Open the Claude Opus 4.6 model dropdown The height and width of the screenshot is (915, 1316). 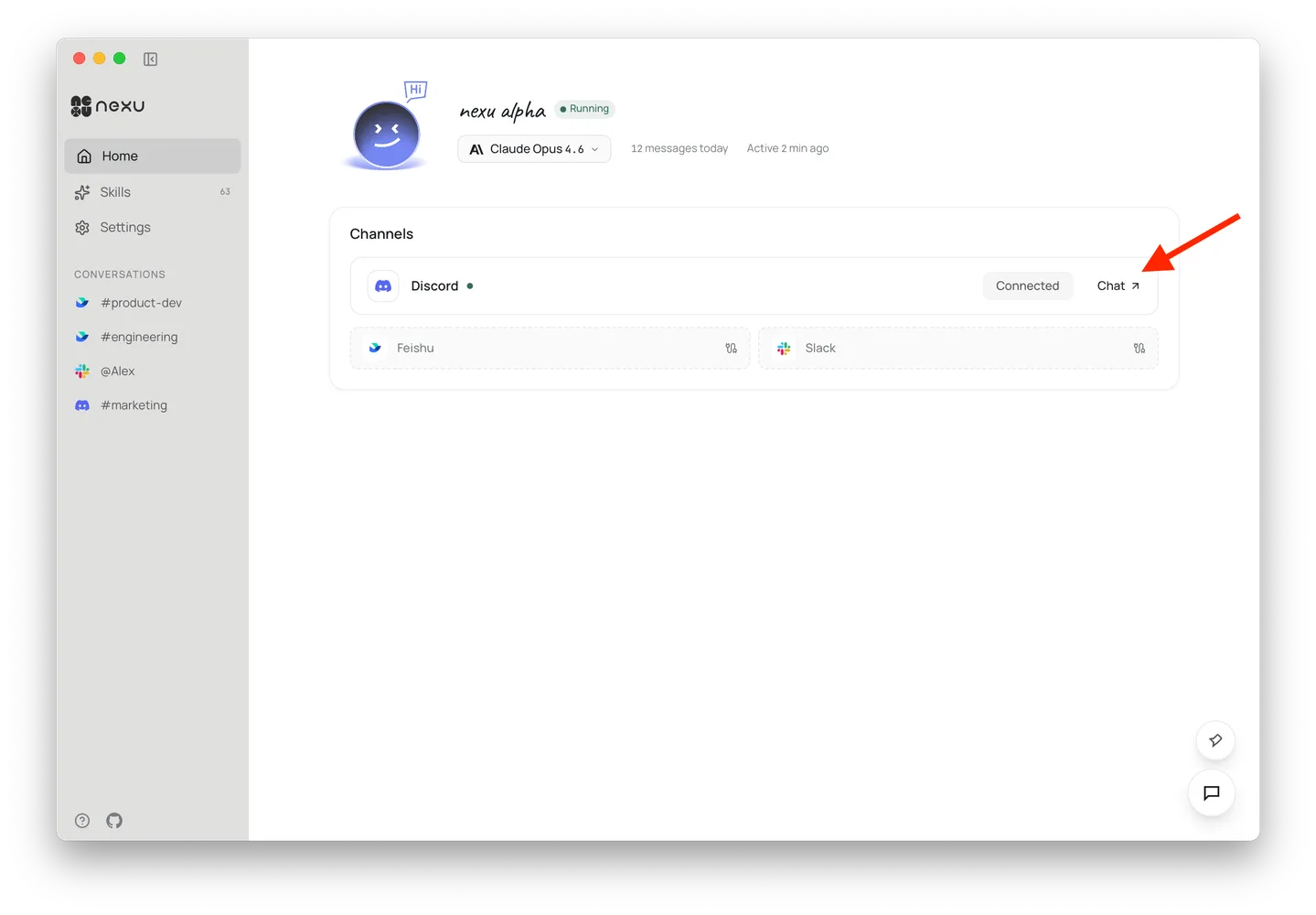(x=533, y=148)
